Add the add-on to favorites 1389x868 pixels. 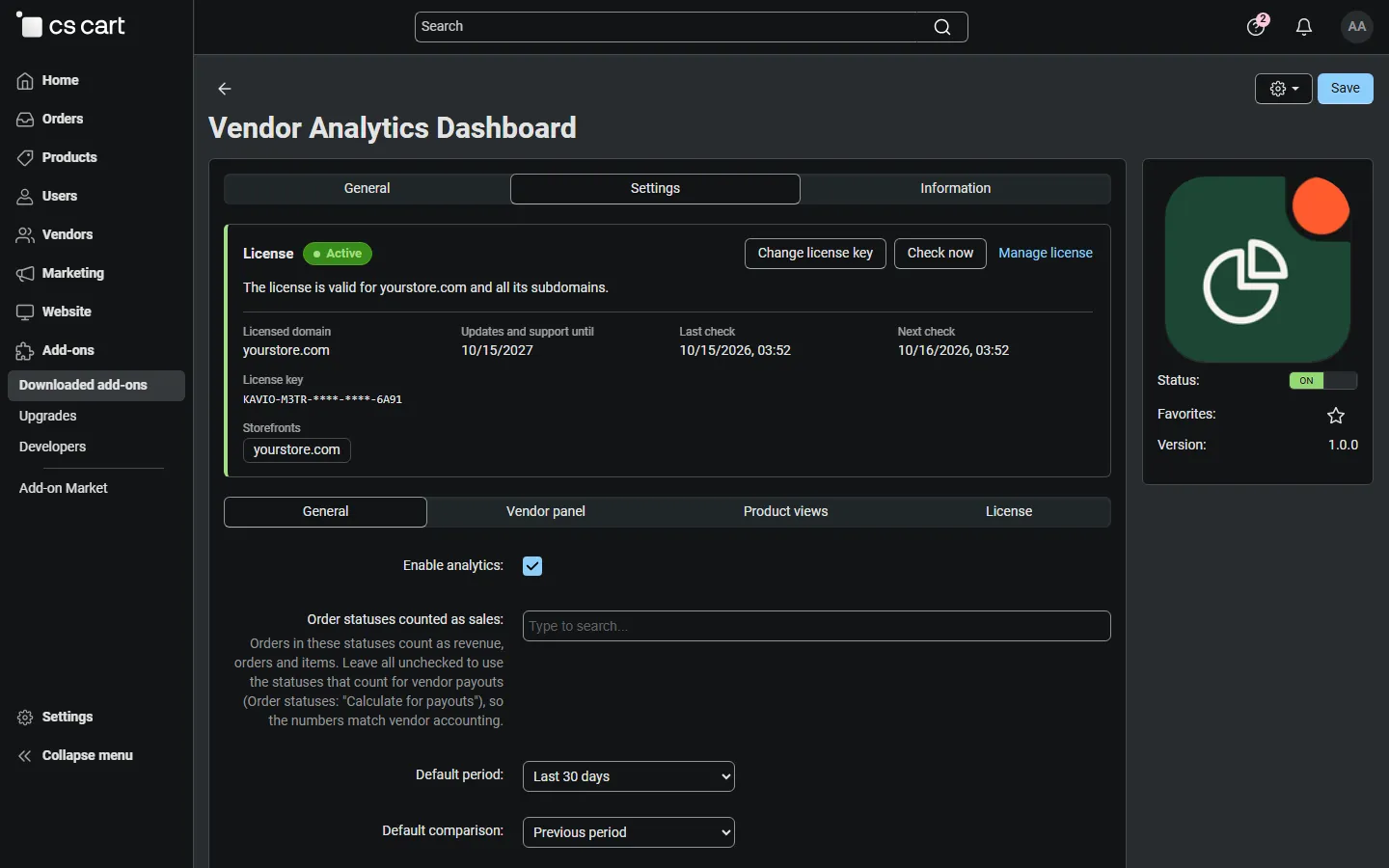1336,416
